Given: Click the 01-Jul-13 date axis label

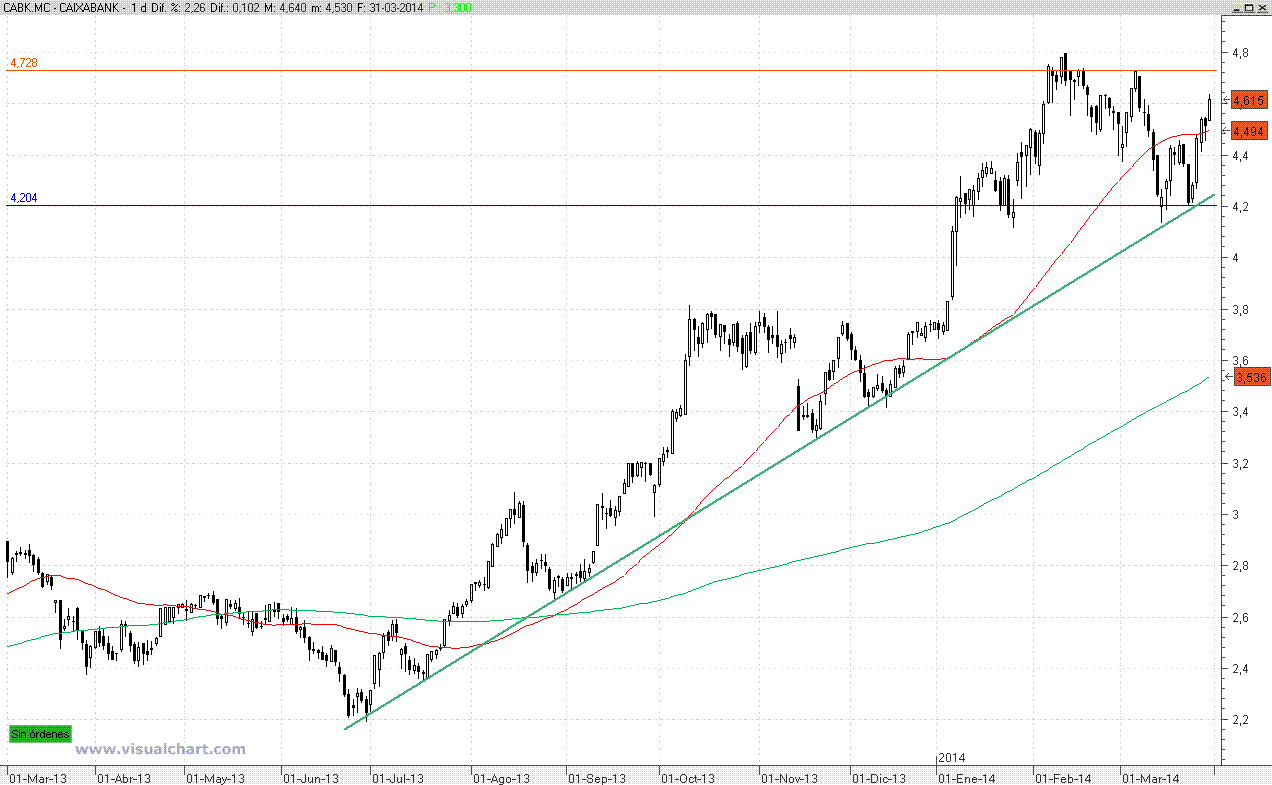Looking at the screenshot, I should (398, 777).
